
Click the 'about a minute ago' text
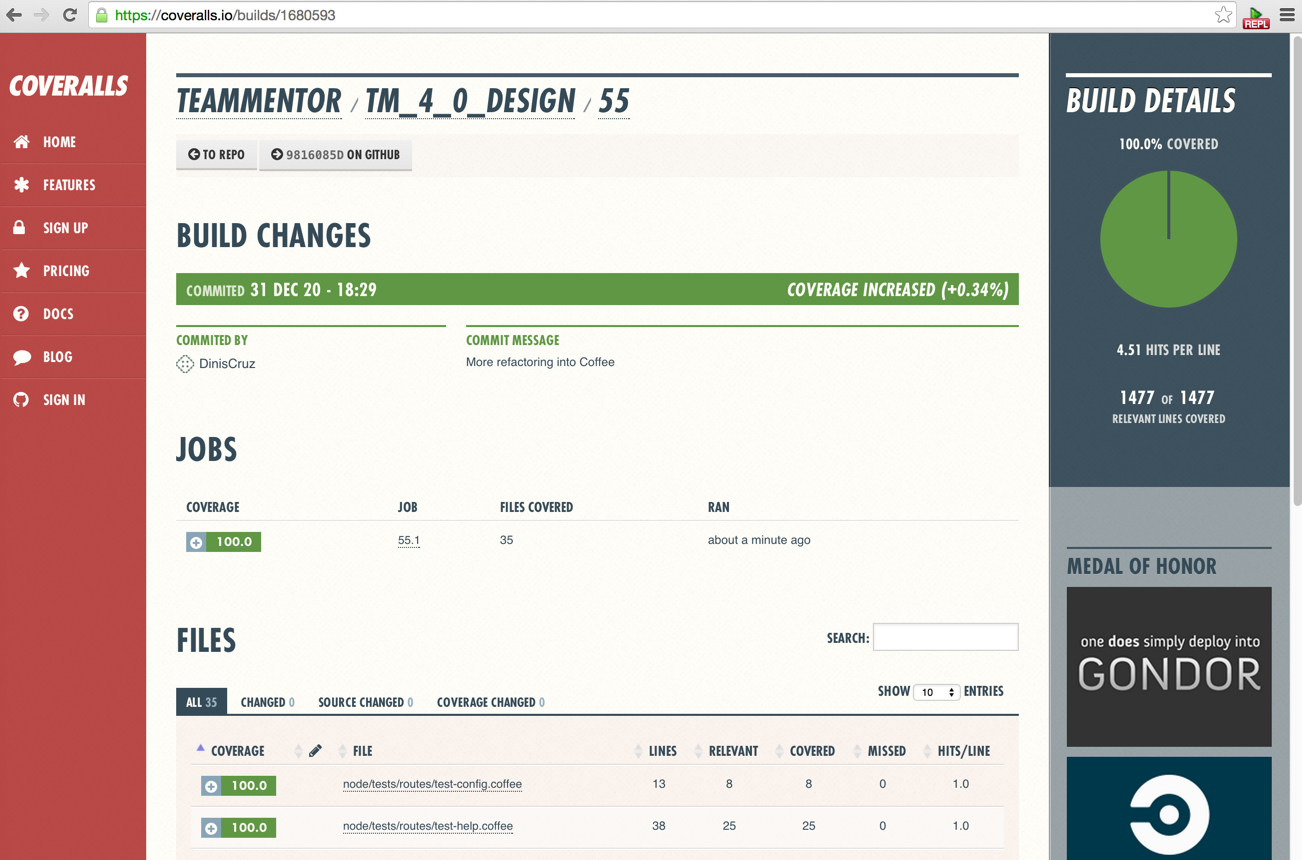(x=759, y=540)
